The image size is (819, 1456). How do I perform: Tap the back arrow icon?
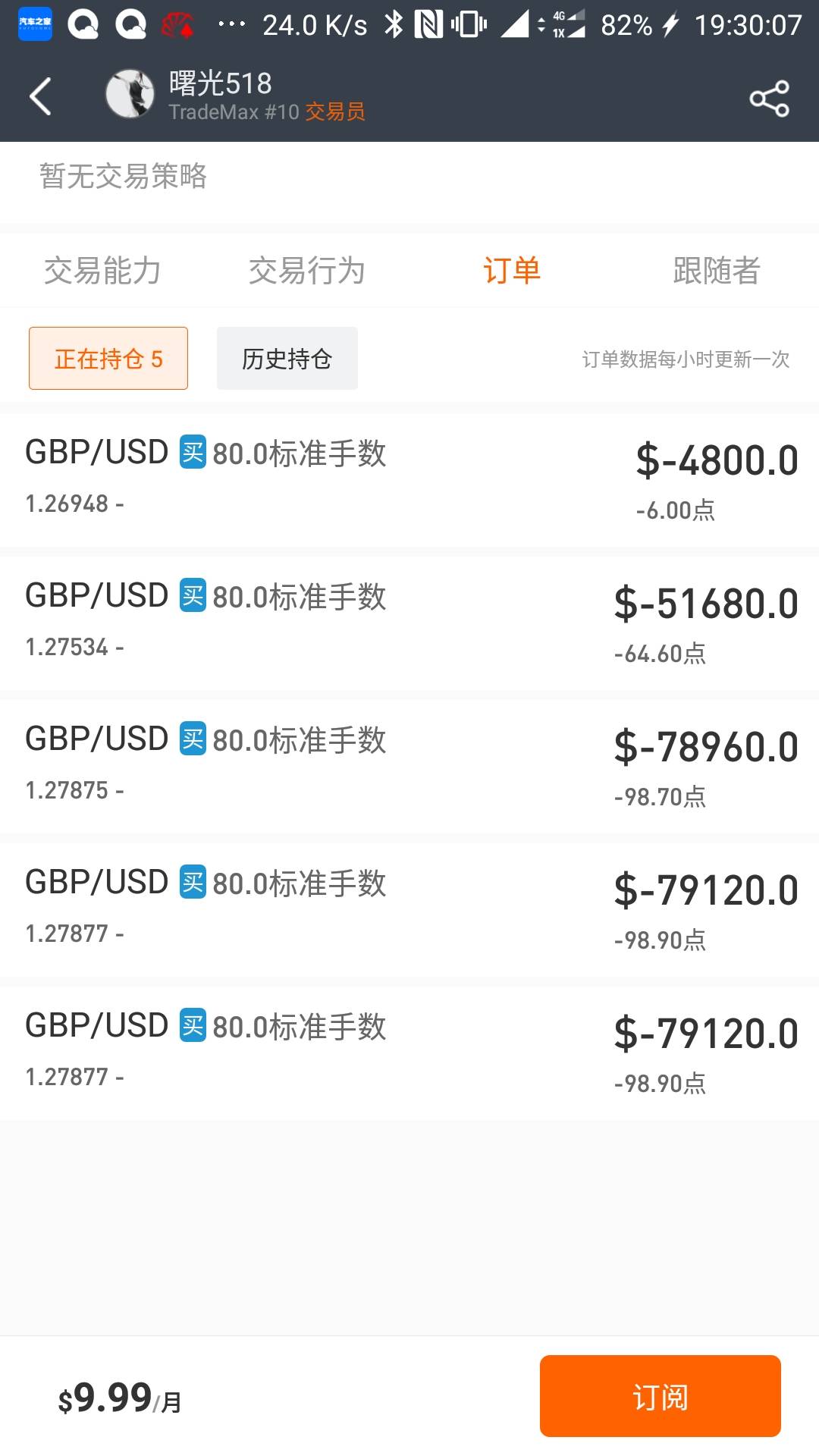point(41,96)
